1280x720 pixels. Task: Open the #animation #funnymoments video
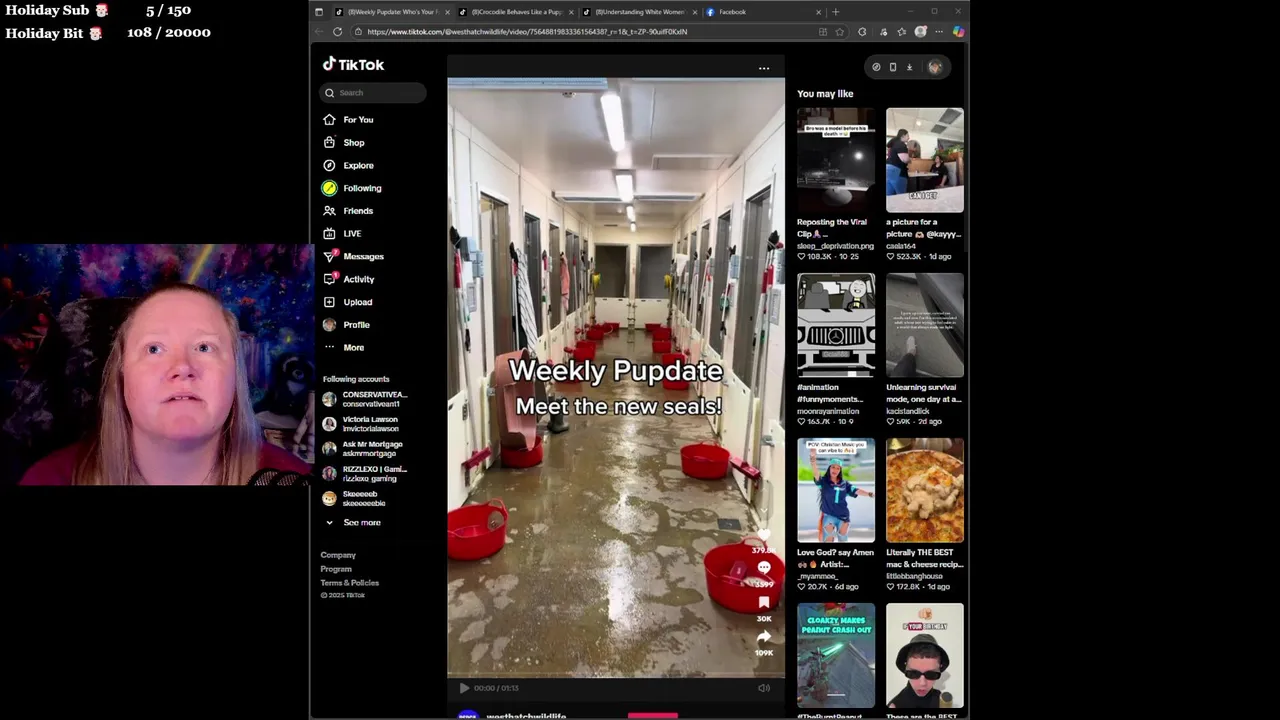click(836, 325)
